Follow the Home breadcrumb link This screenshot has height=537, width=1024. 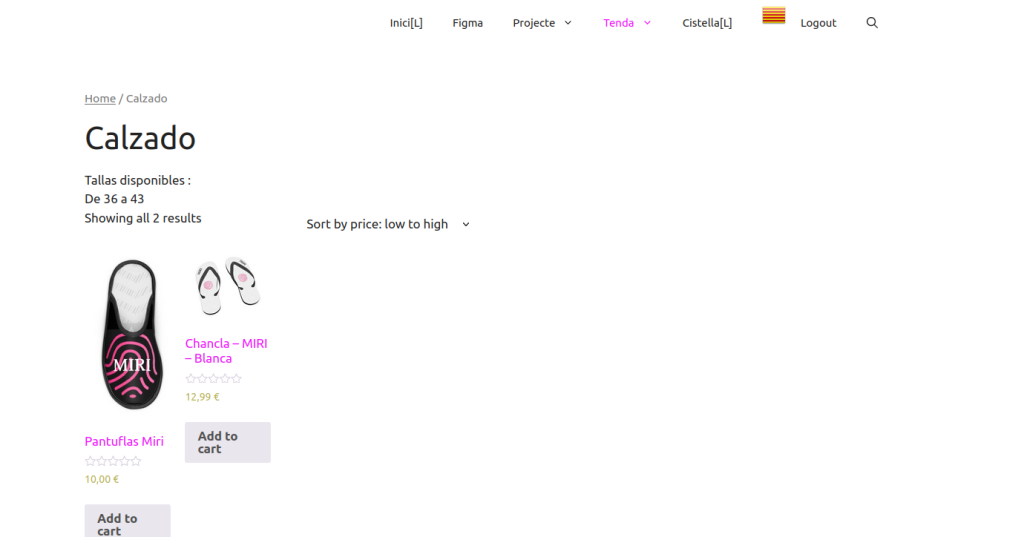(x=100, y=98)
